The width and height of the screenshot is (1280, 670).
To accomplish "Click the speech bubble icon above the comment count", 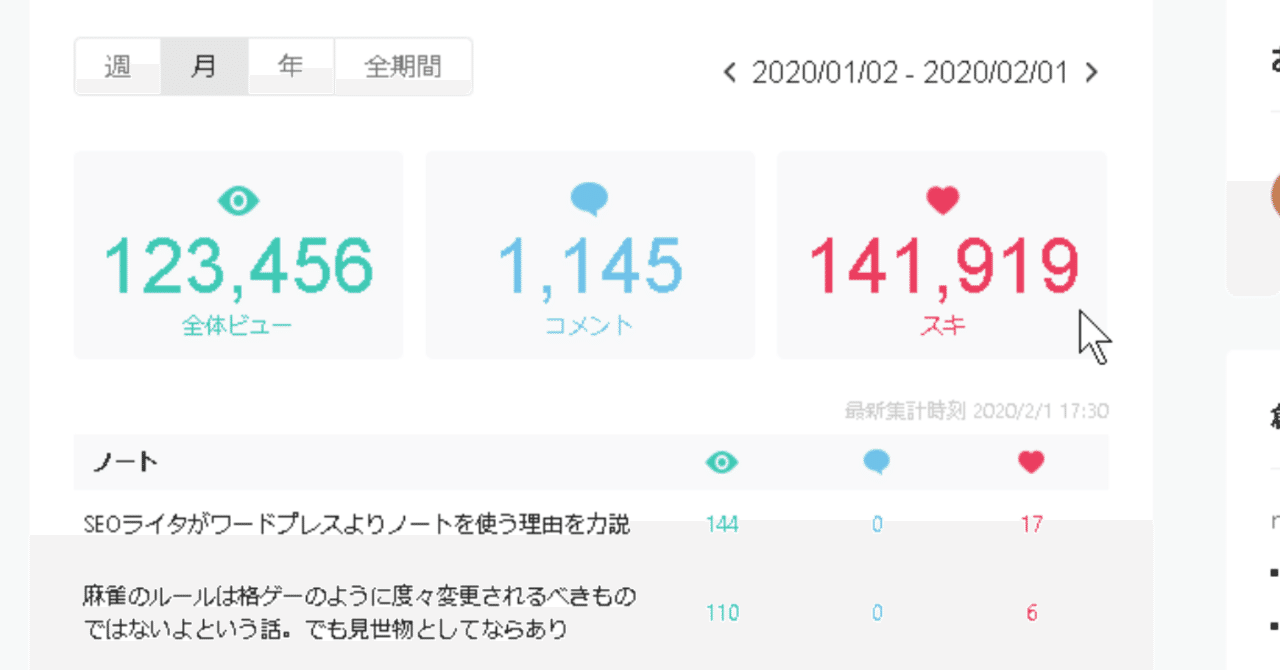I will 589,200.
